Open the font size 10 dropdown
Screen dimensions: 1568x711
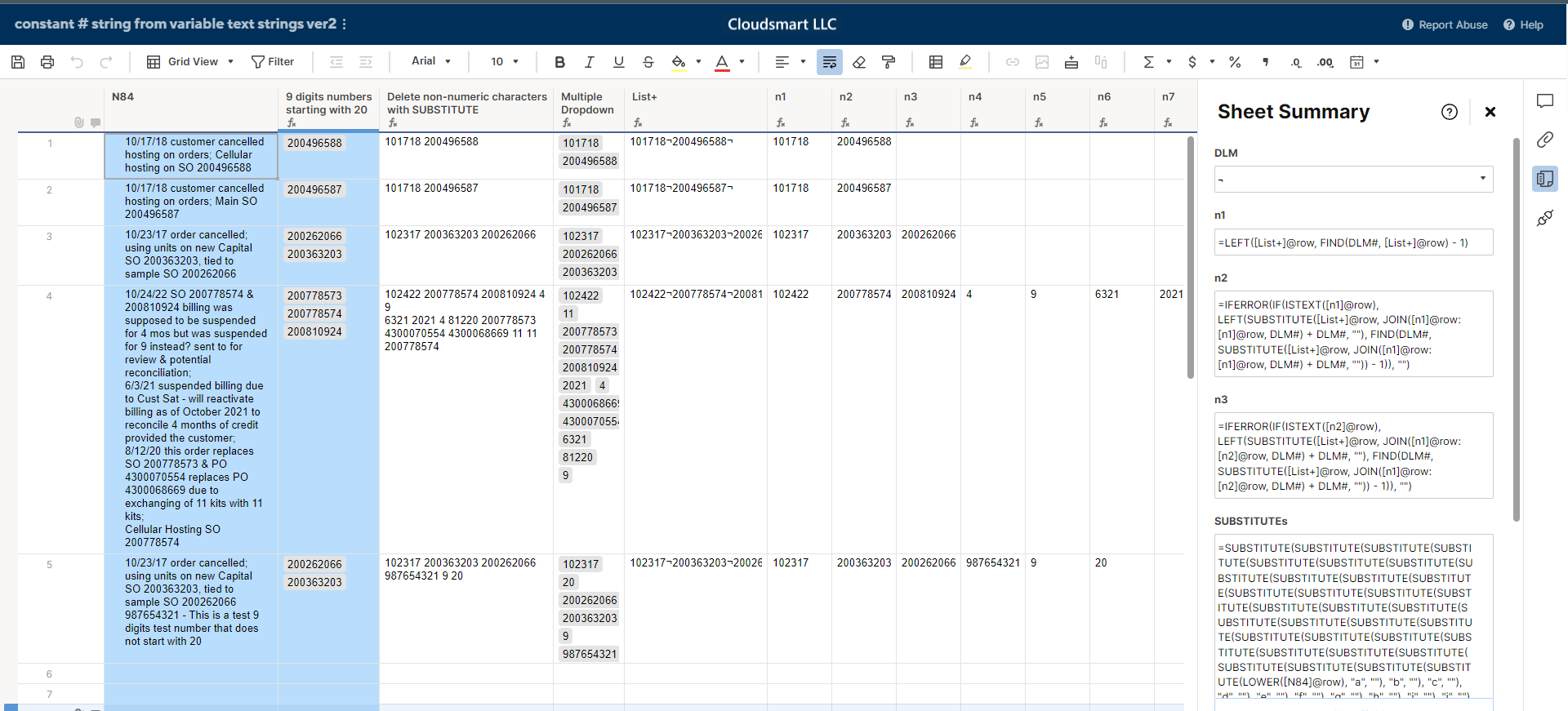(x=505, y=62)
